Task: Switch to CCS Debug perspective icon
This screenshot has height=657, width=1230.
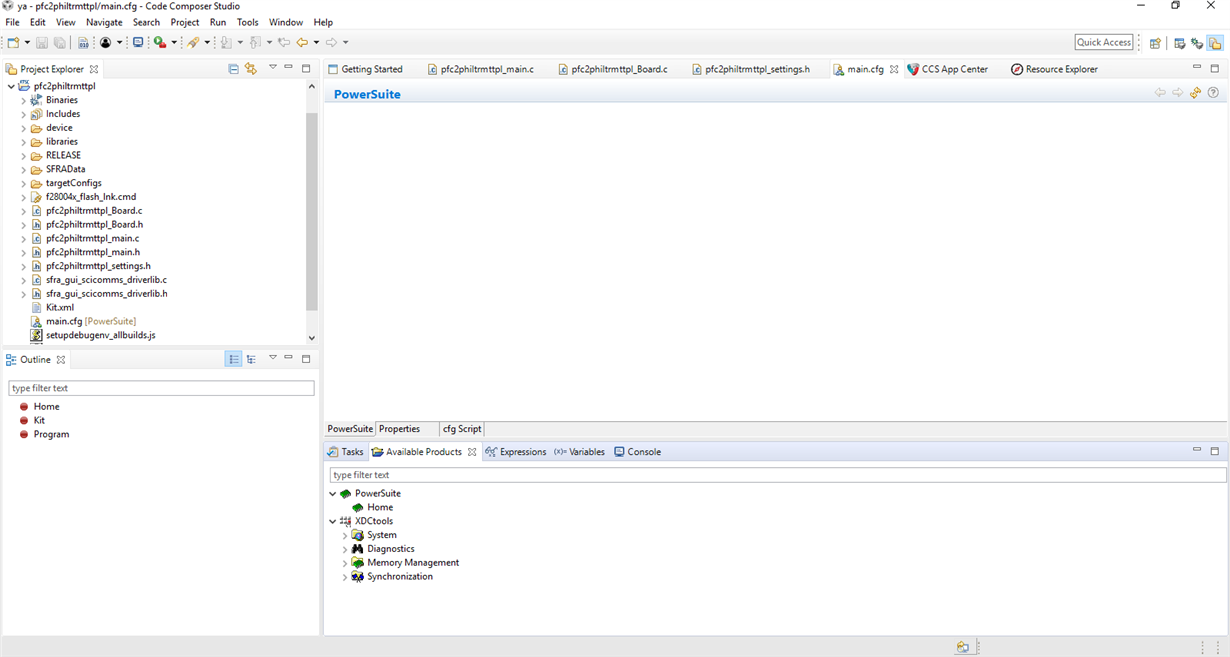Action: [1196, 43]
